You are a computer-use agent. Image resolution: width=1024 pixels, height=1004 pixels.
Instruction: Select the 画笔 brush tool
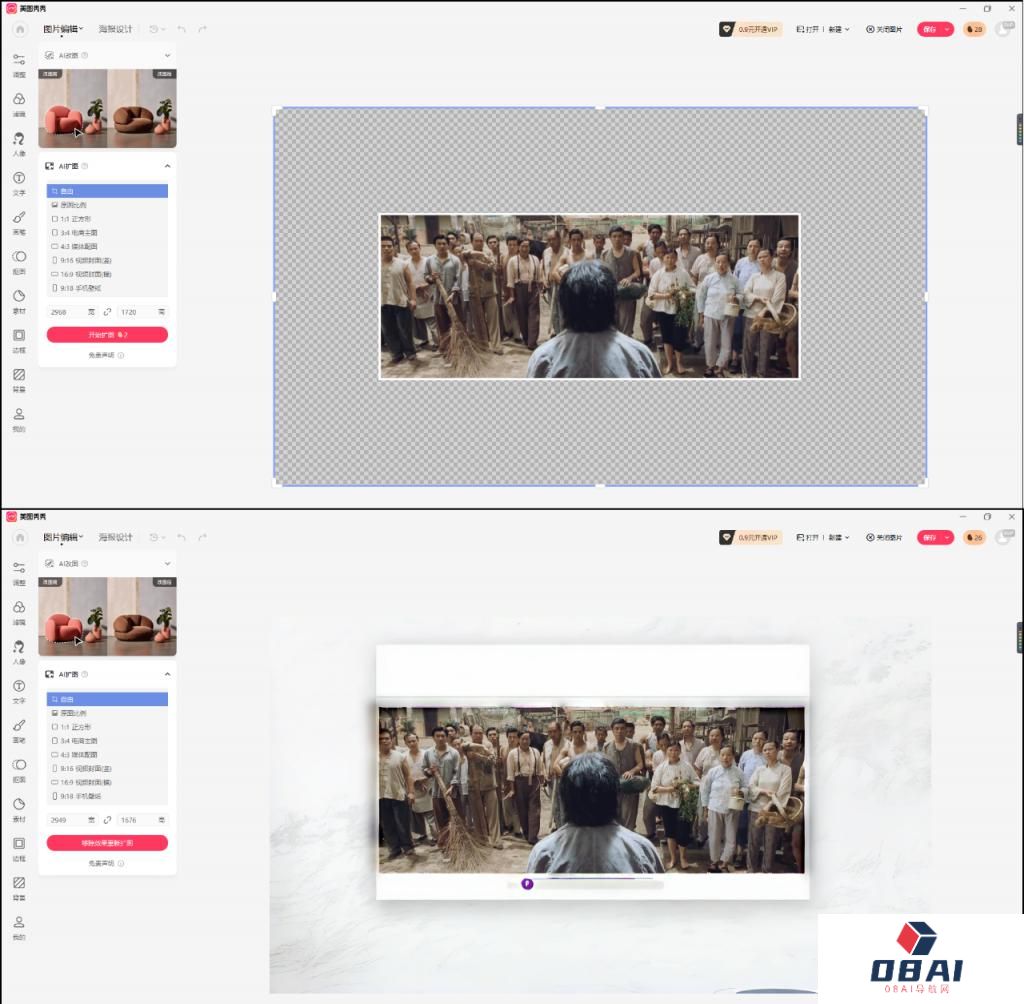coord(18,224)
